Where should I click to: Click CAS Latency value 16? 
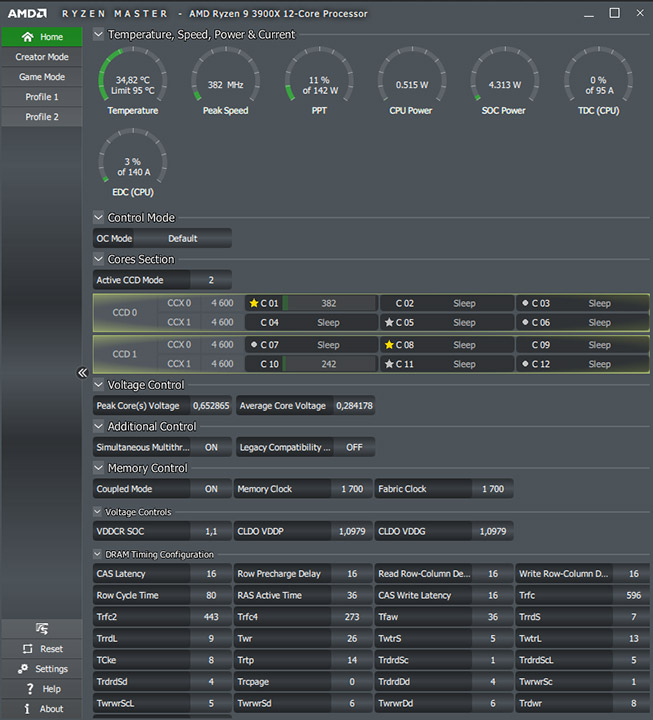pyautogui.click(x=211, y=574)
